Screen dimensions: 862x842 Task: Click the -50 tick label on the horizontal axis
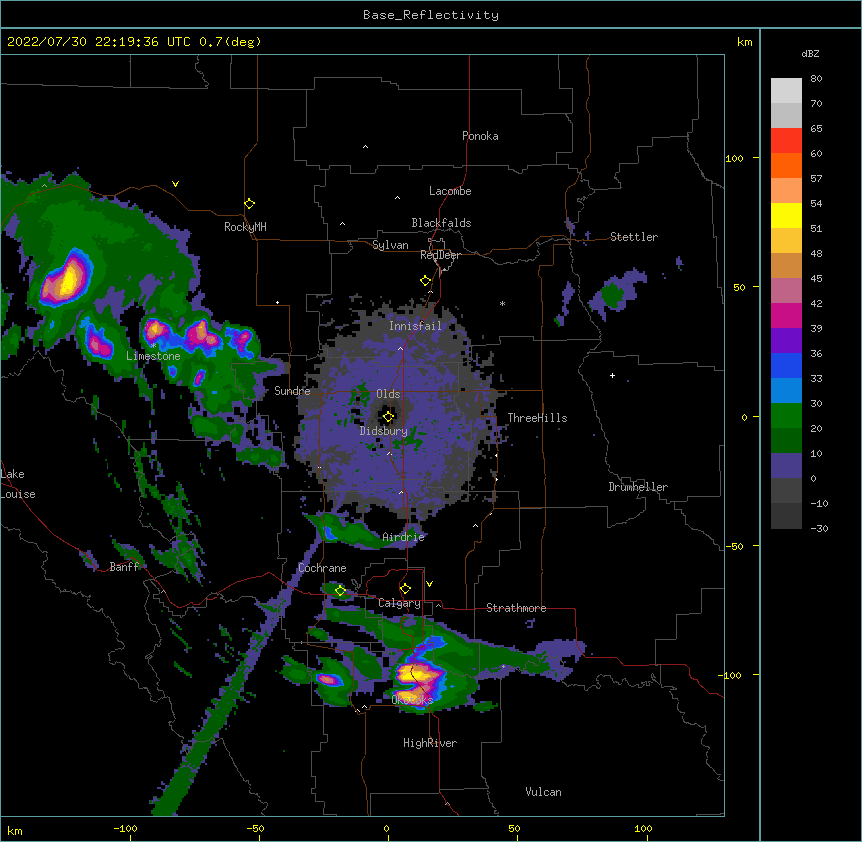tap(255, 829)
